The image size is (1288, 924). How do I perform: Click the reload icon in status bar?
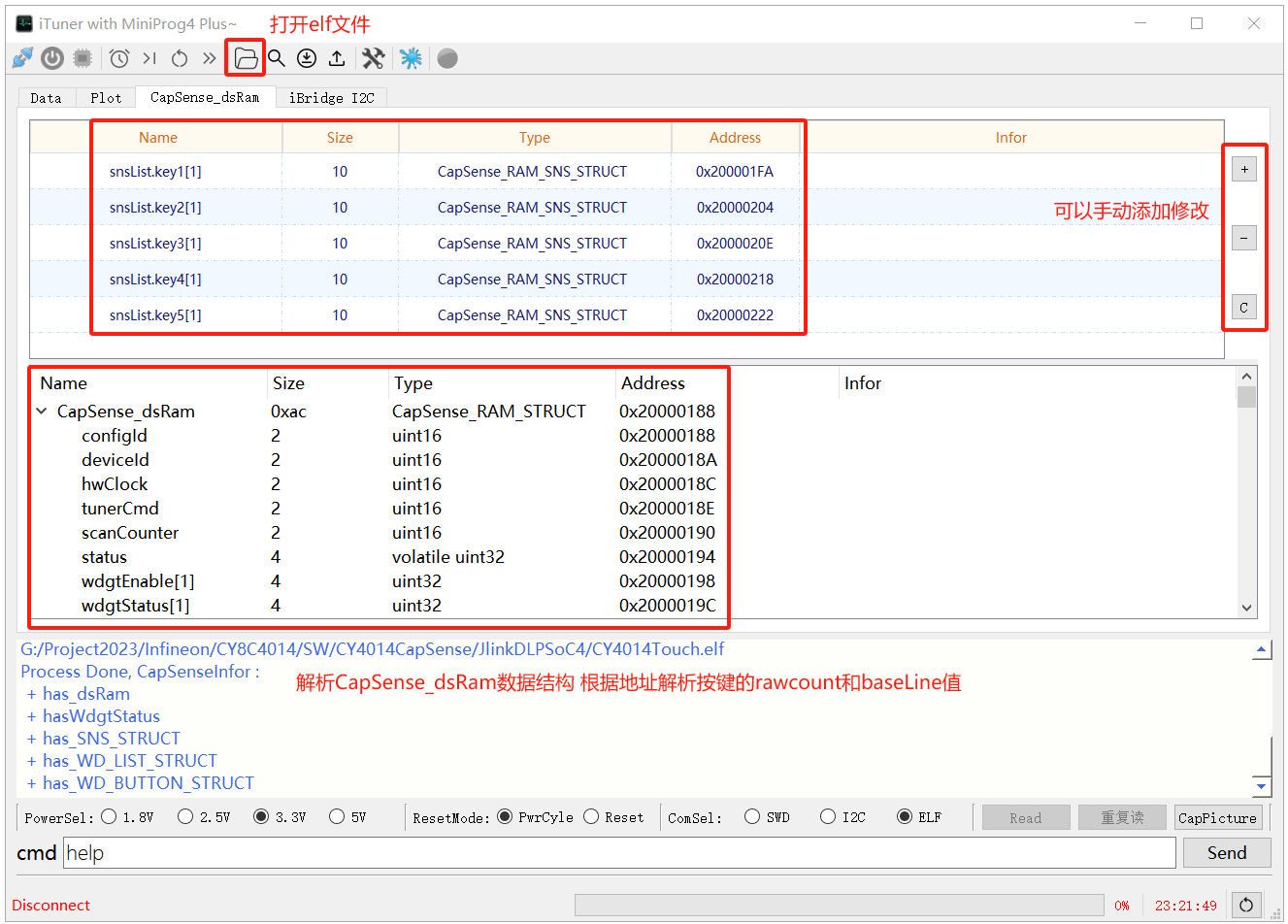click(x=1246, y=905)
